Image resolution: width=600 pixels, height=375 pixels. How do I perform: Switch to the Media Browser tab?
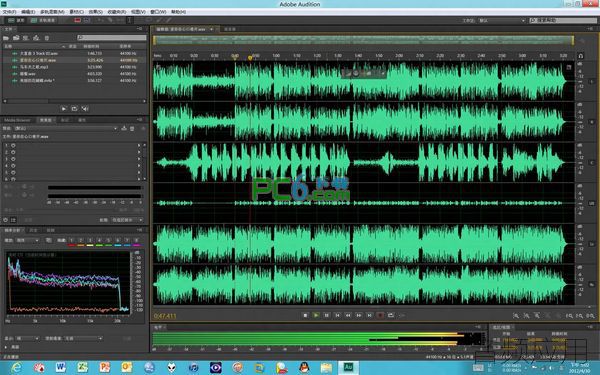[17, 120]
